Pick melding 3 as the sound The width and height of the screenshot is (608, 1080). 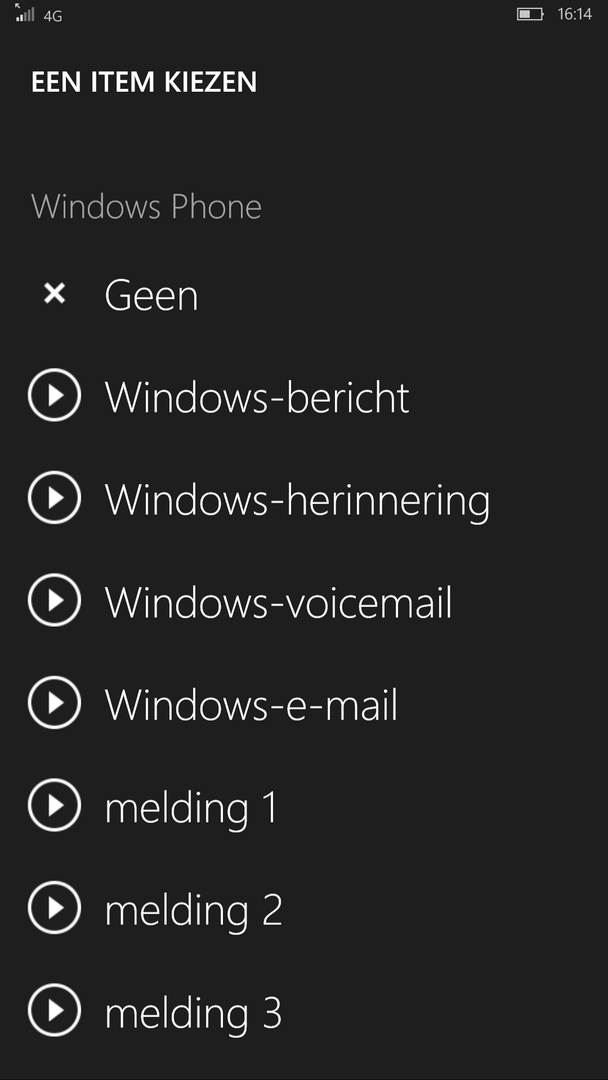[193, 1013]
